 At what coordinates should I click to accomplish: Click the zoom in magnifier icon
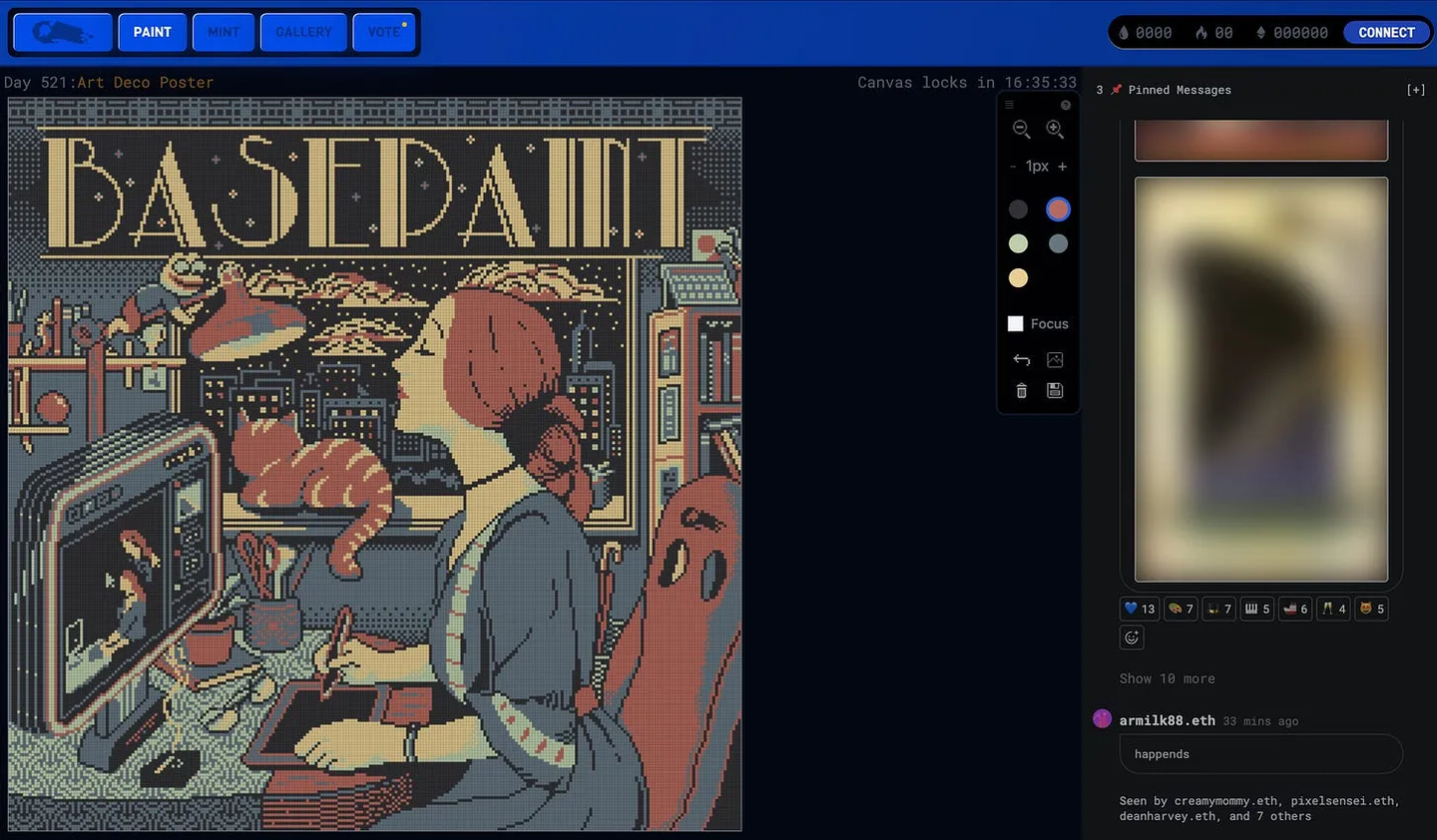click(1055, 129)
